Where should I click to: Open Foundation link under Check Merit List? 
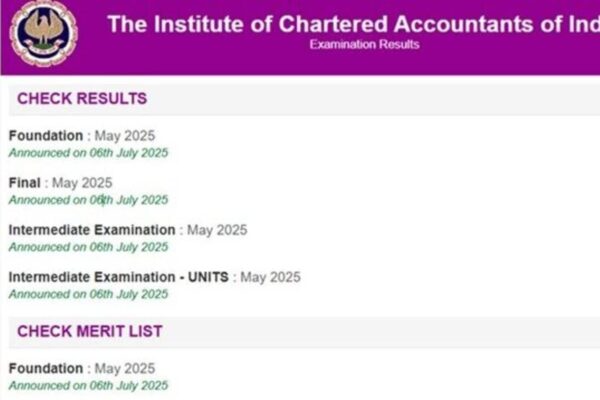(x=46, y=368)
